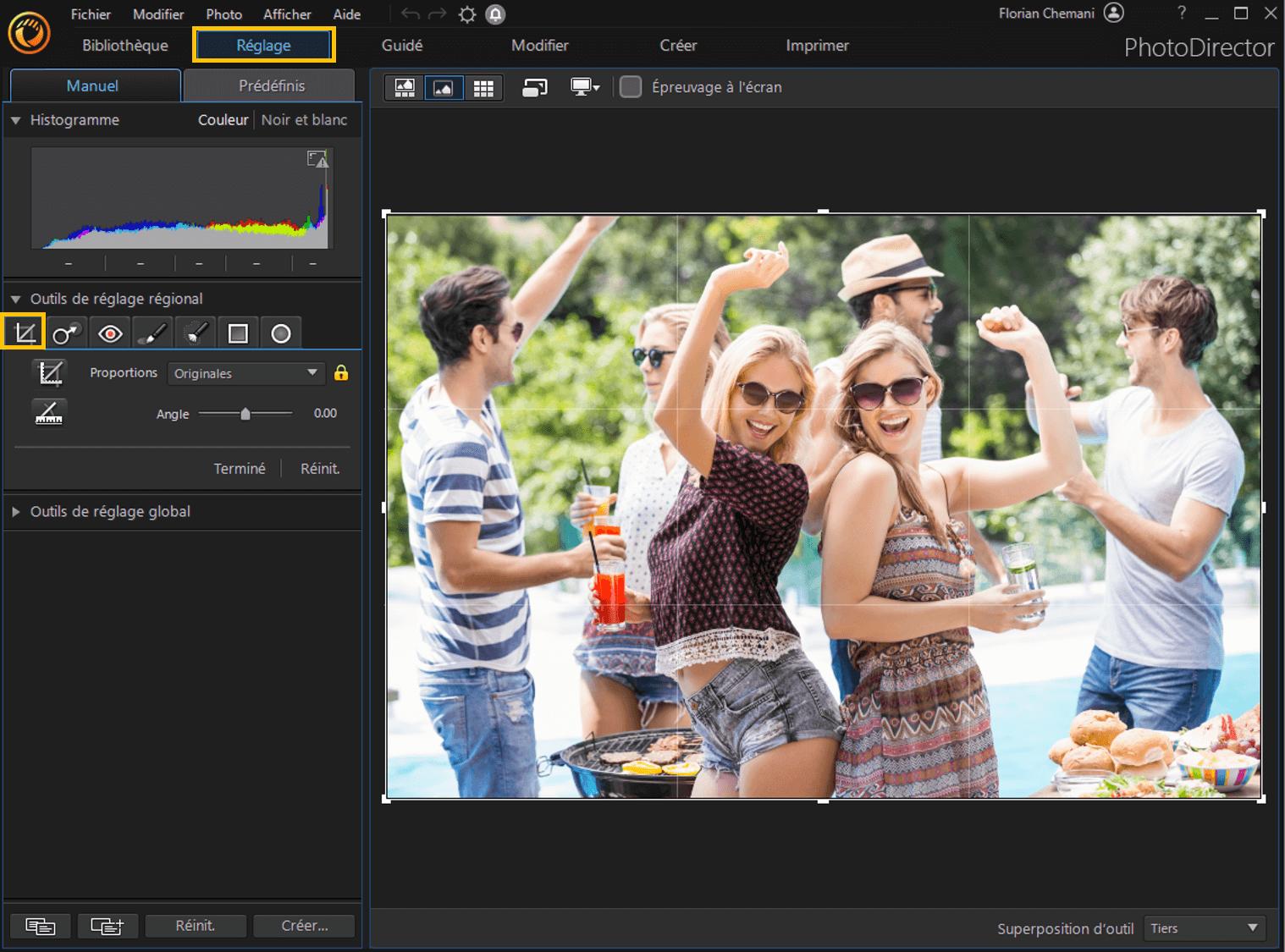Open the Superposition d'outil Tiers dropdown
The image size is (1285, 952).
(1204, 927)
